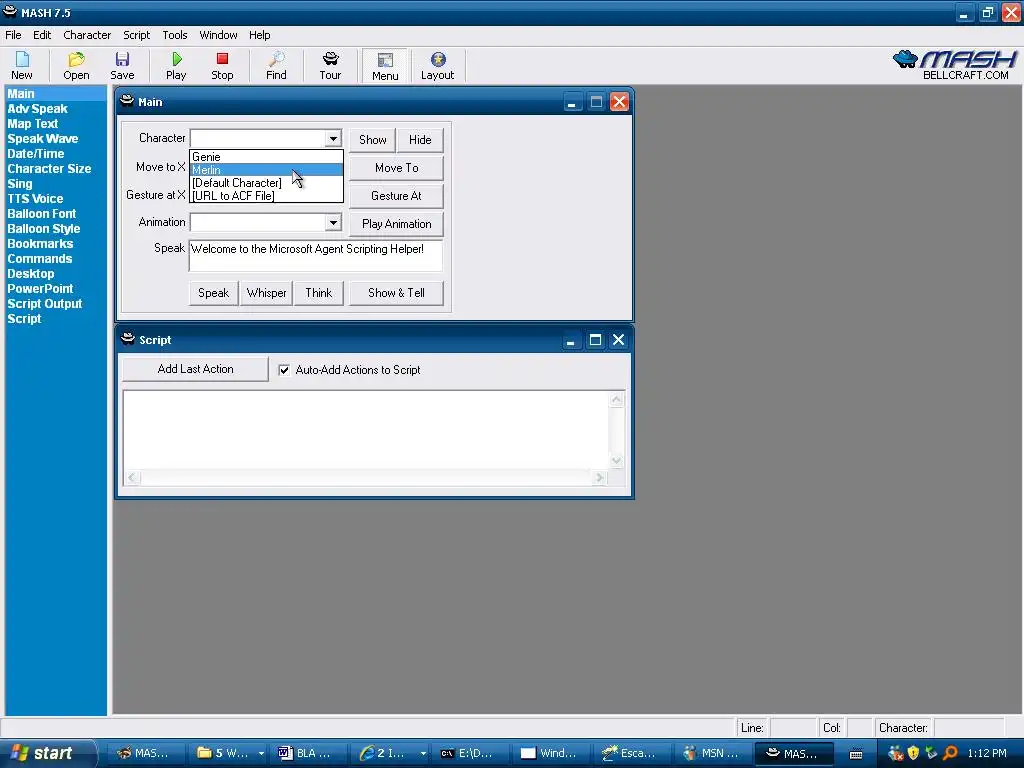Click inside the Script text area
Viewport: 1024px width, 768px height.
tap(366, 430)
